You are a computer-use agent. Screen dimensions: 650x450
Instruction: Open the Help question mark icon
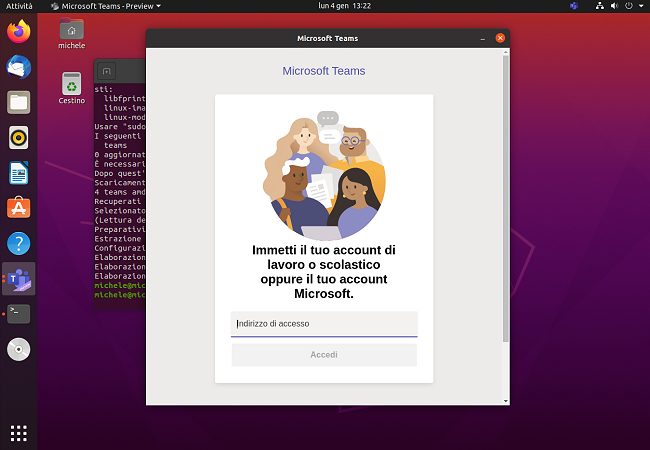click(x=19, y=243)
